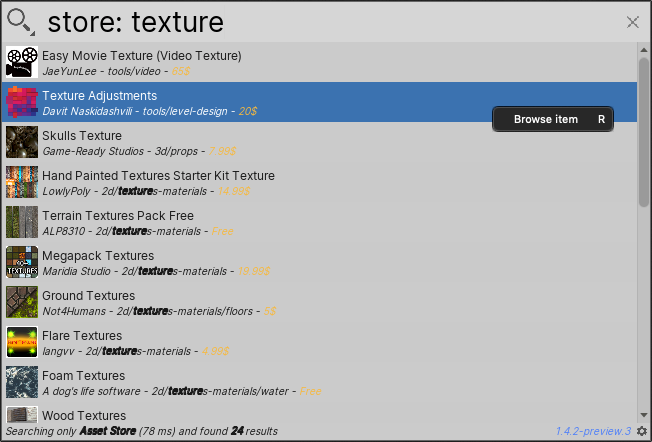Image resolution: width=652 pixels, height=442 pixels.
Task: Click the Terrain Textures Pack thumbnail icon
Action: [22, 222]
